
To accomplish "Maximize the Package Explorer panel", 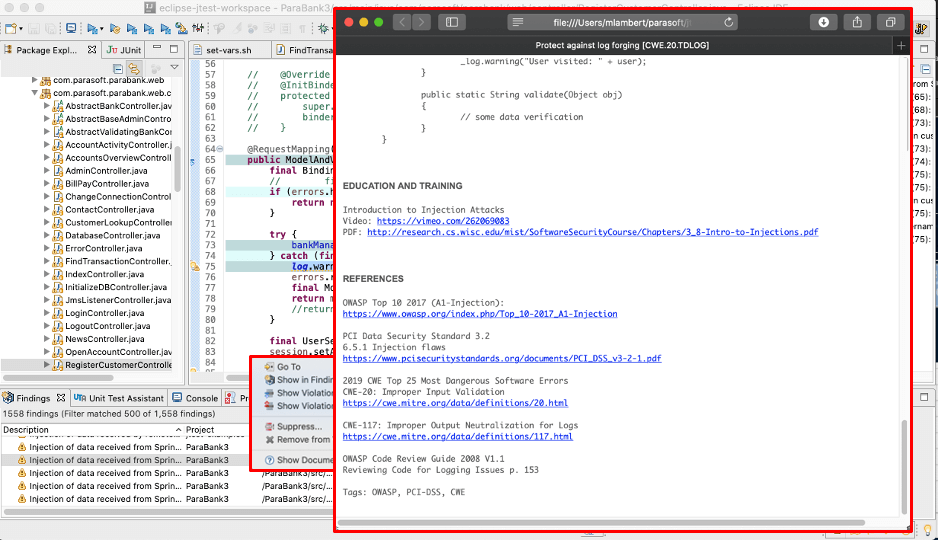I will coord(174,48).
